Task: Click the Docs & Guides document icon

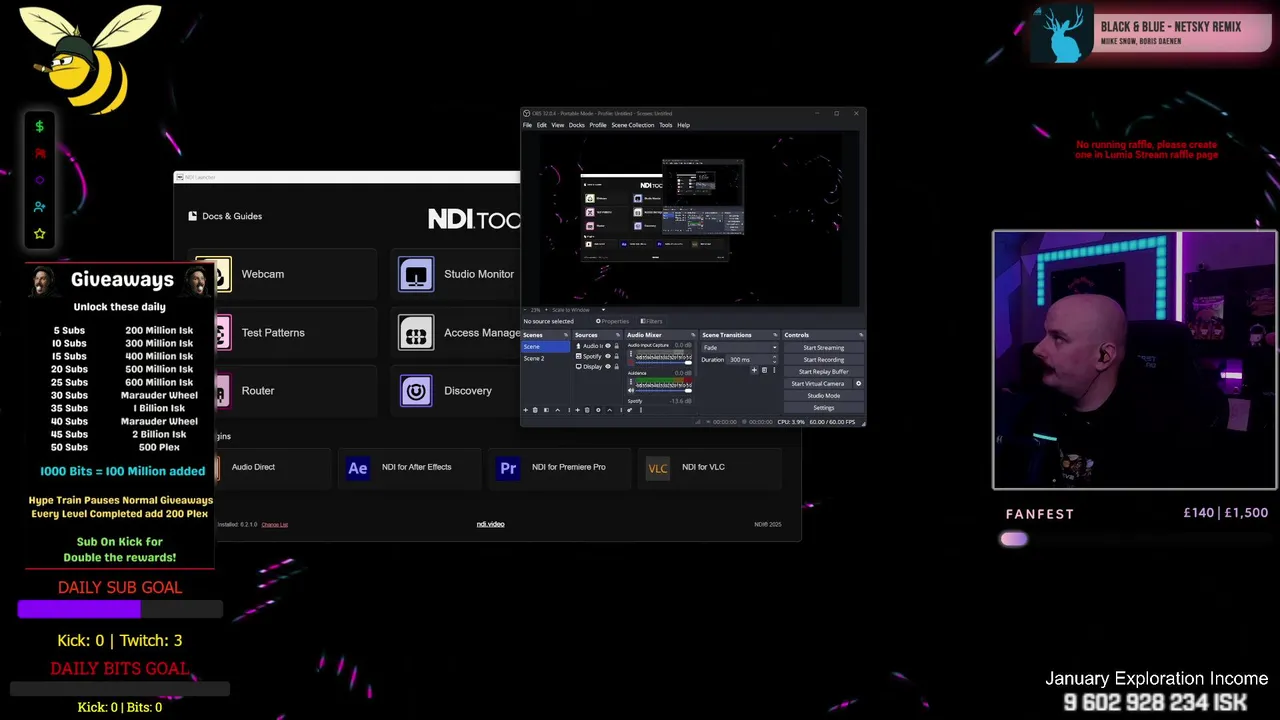Action: 192,216
